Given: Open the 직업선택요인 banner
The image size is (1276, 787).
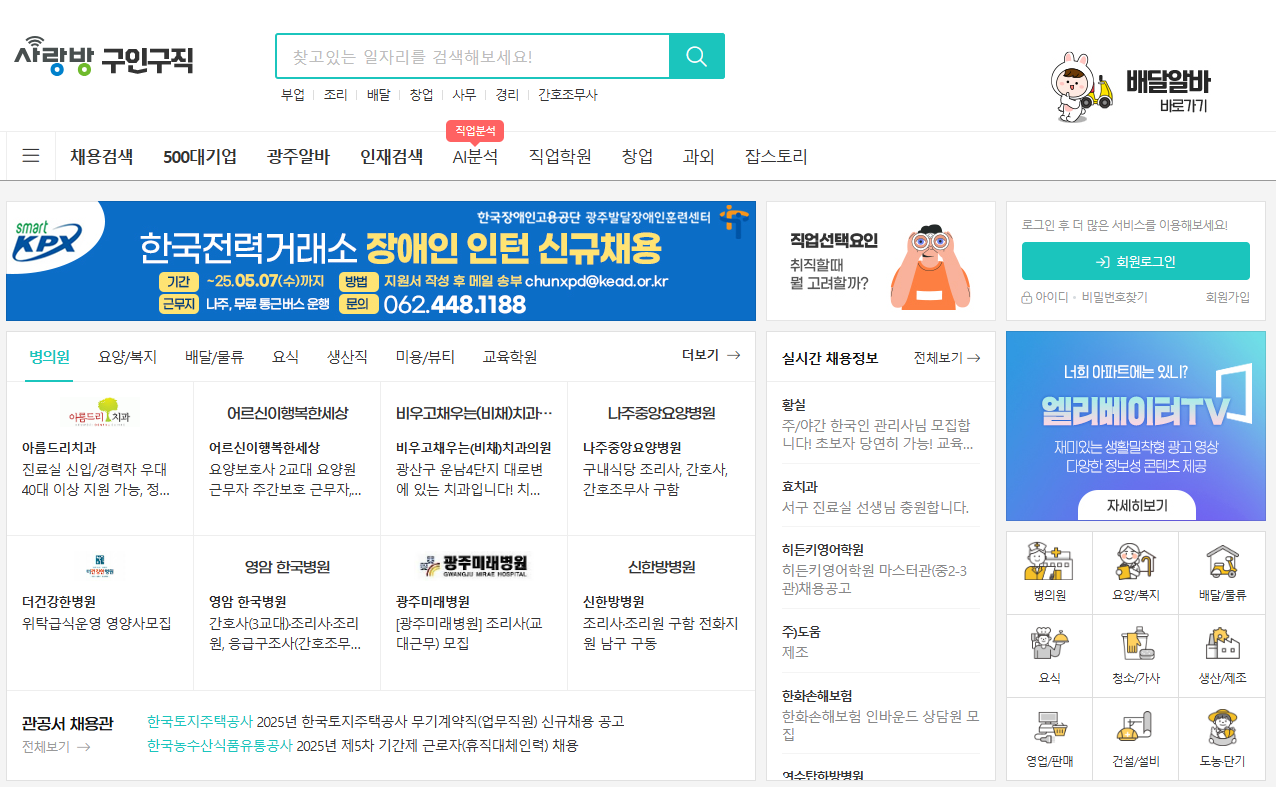Looking at the screenshot, I should (881, 261).
